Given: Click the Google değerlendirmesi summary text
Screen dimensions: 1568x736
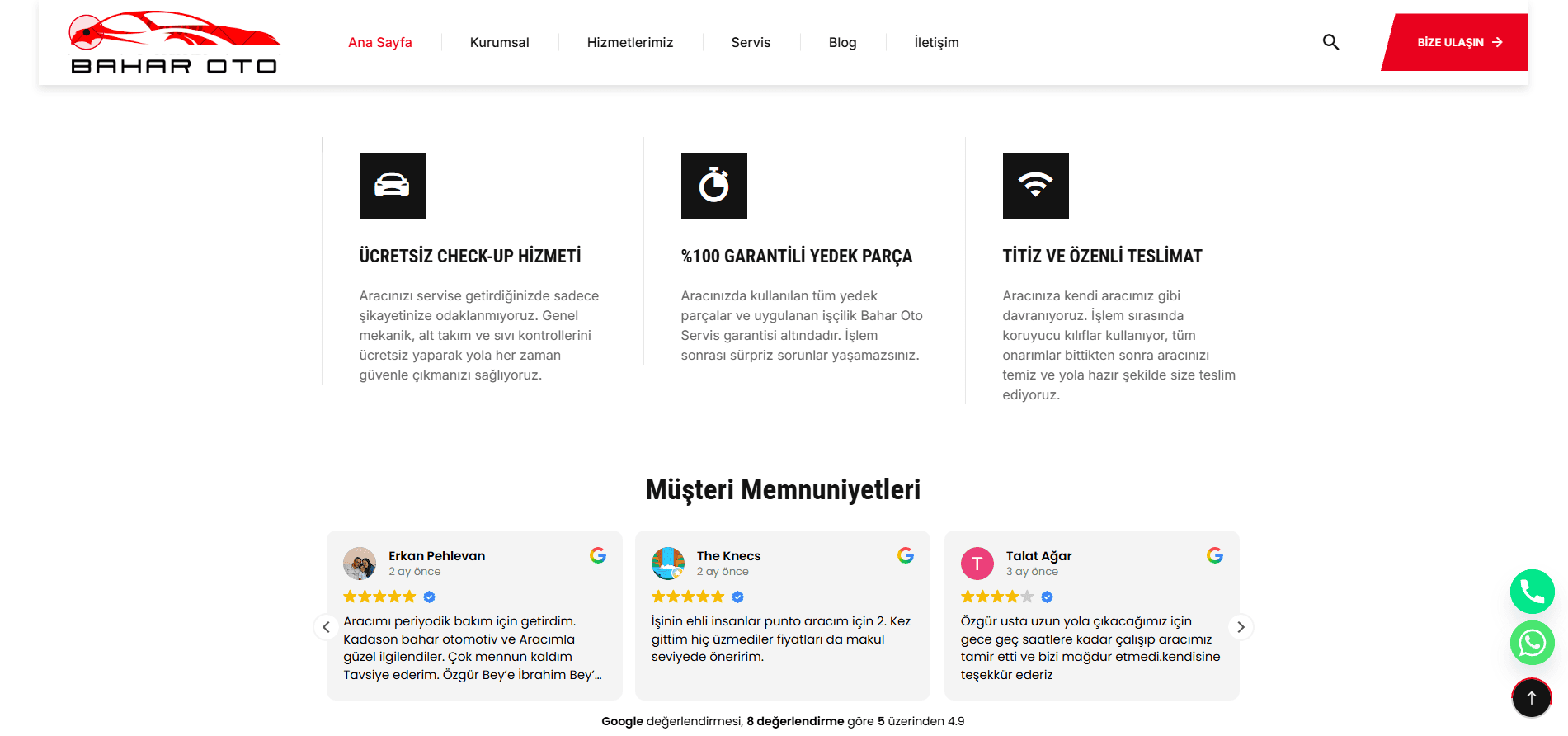Looking at the screenshot, I should [x=783, y=721].
